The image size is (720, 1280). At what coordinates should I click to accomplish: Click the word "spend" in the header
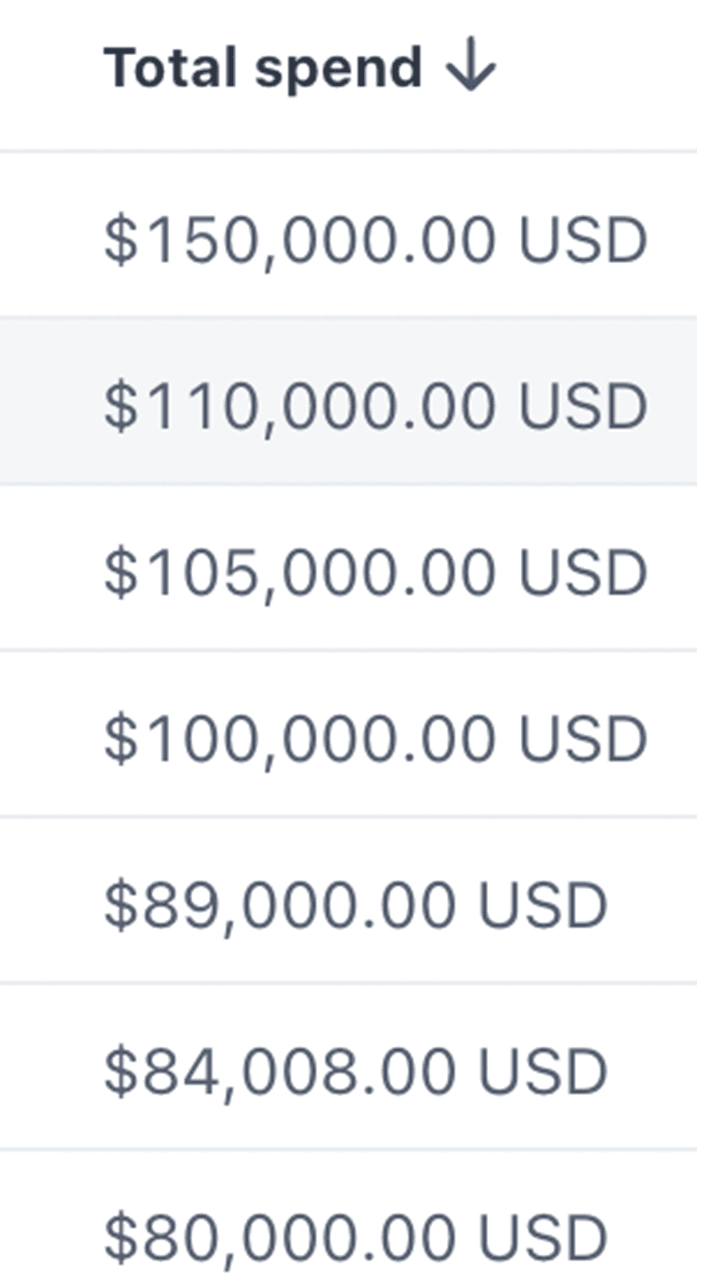coord(338,70)
